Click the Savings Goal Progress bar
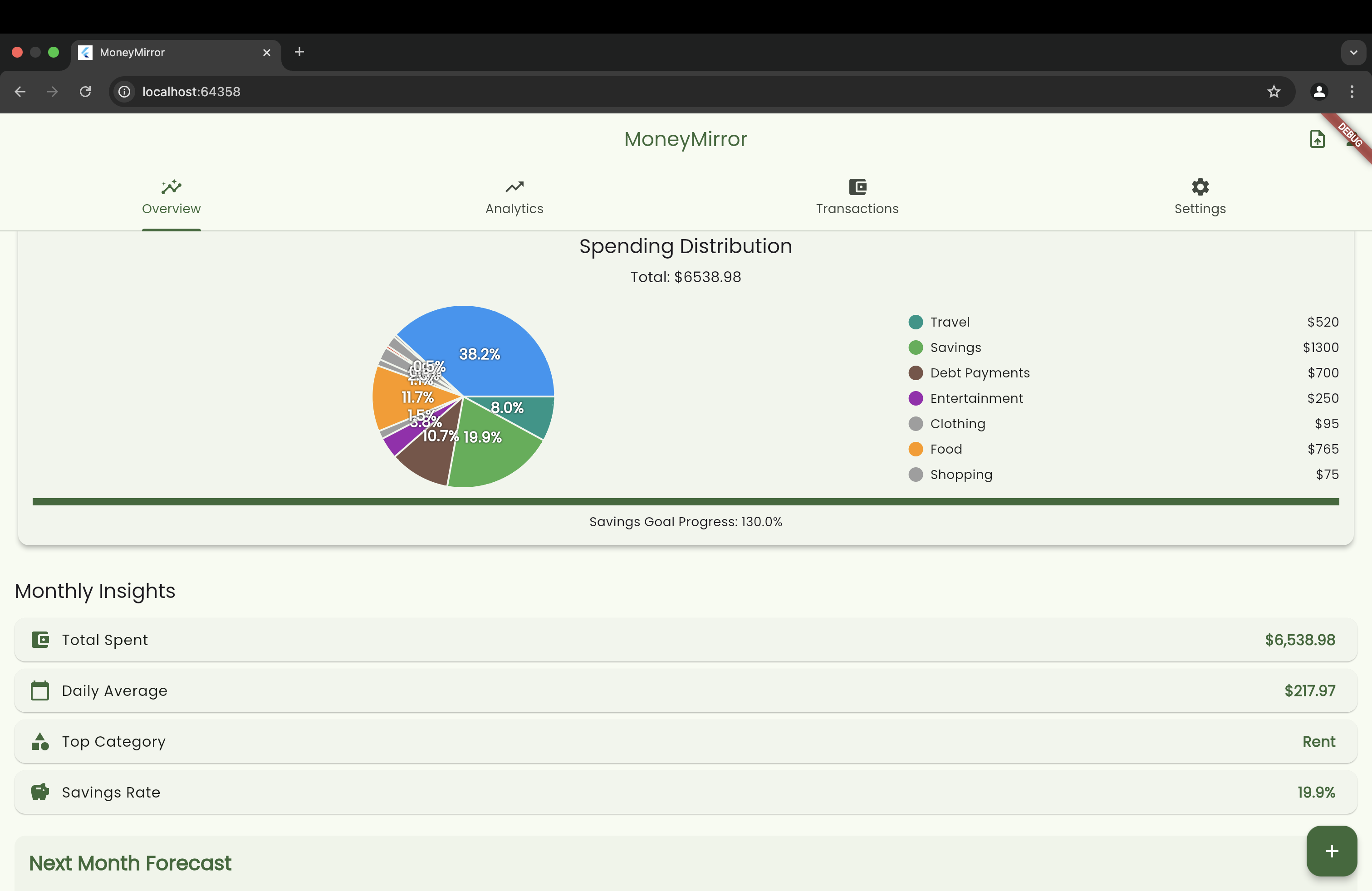The image size is (1372, 891). (686, 502)
